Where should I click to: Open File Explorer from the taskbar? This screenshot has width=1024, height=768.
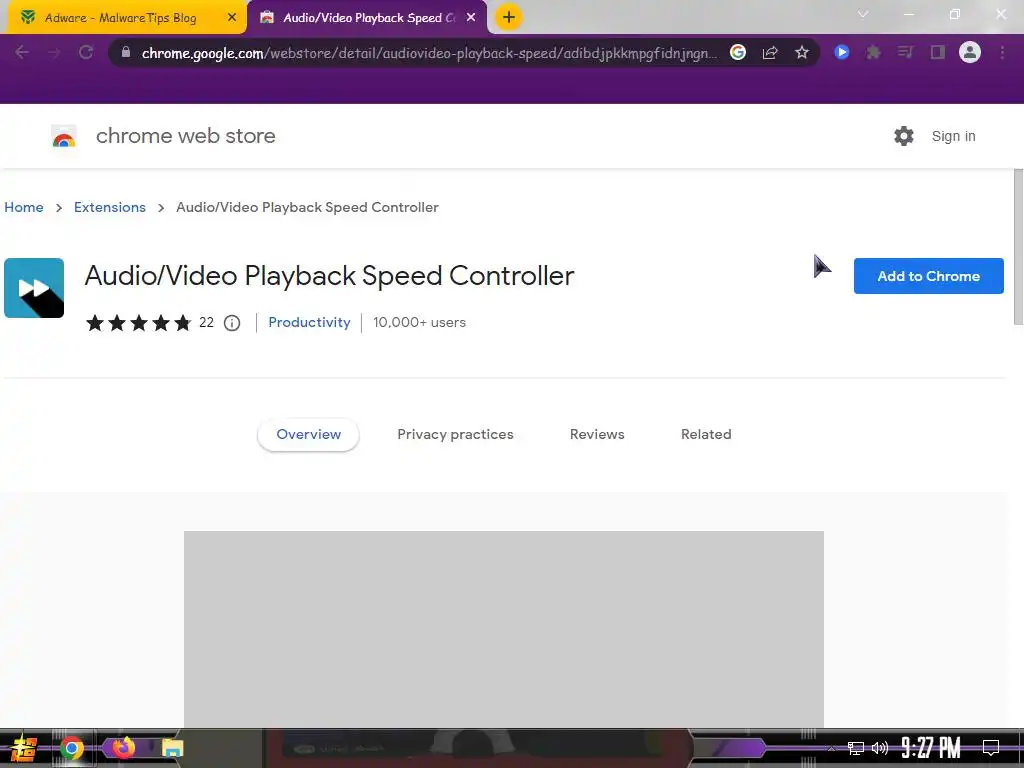pyautogui.click(x=173, y=748)
